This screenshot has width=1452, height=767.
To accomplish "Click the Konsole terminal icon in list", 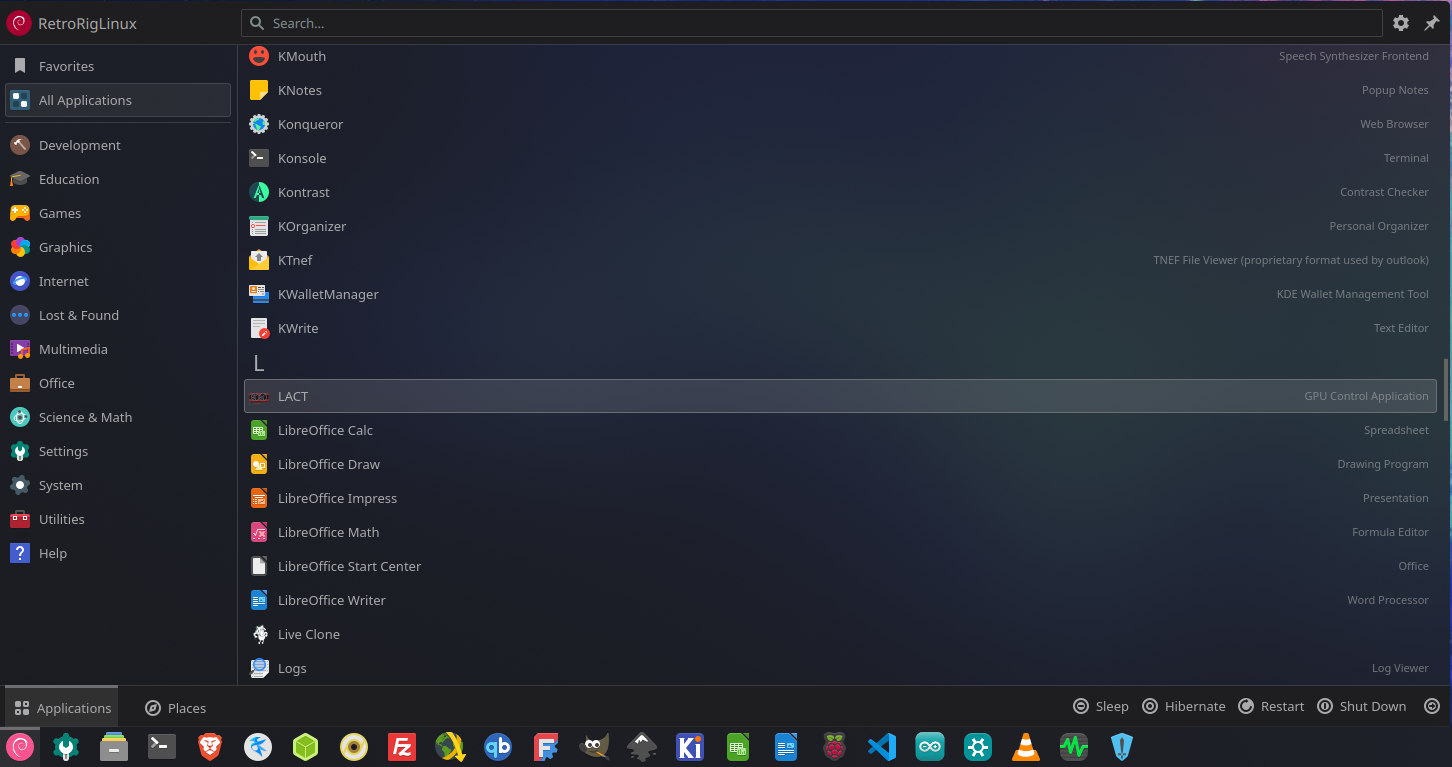I will click(259, 158).
